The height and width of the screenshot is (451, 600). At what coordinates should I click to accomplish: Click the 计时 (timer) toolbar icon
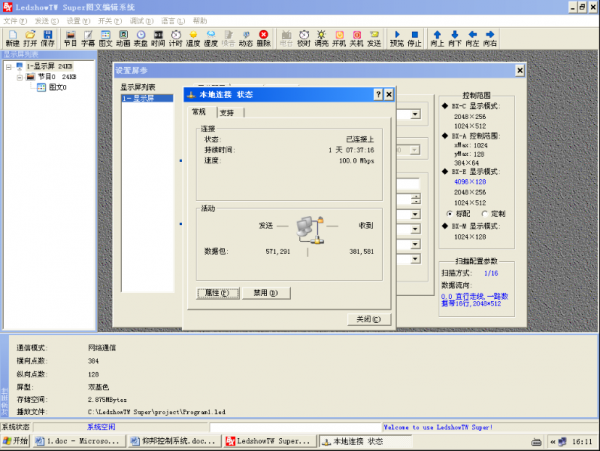pyautogui.click(x=176, y=39)
